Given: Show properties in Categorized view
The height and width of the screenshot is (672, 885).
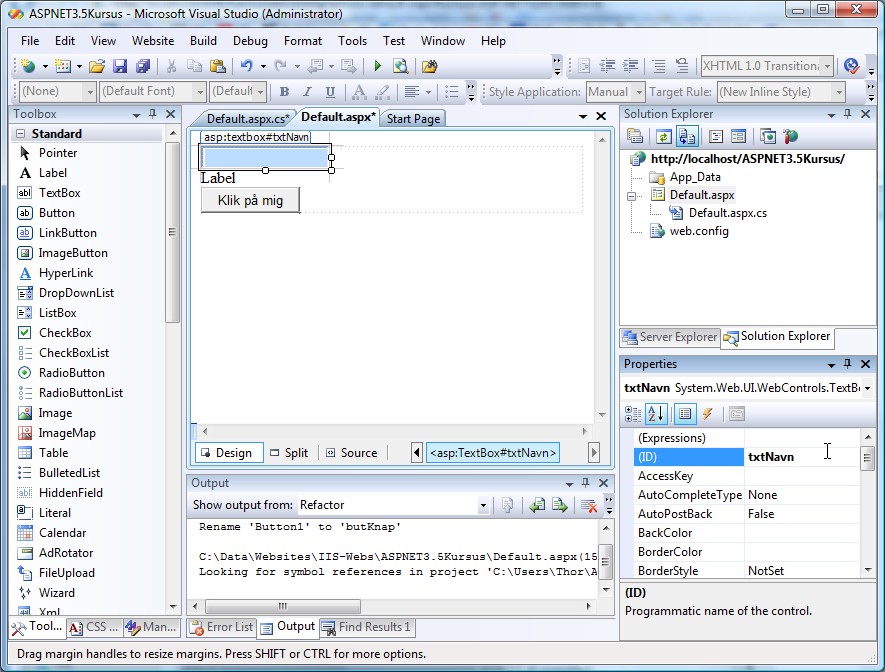Looking at the screenshot, I should 633,414.
